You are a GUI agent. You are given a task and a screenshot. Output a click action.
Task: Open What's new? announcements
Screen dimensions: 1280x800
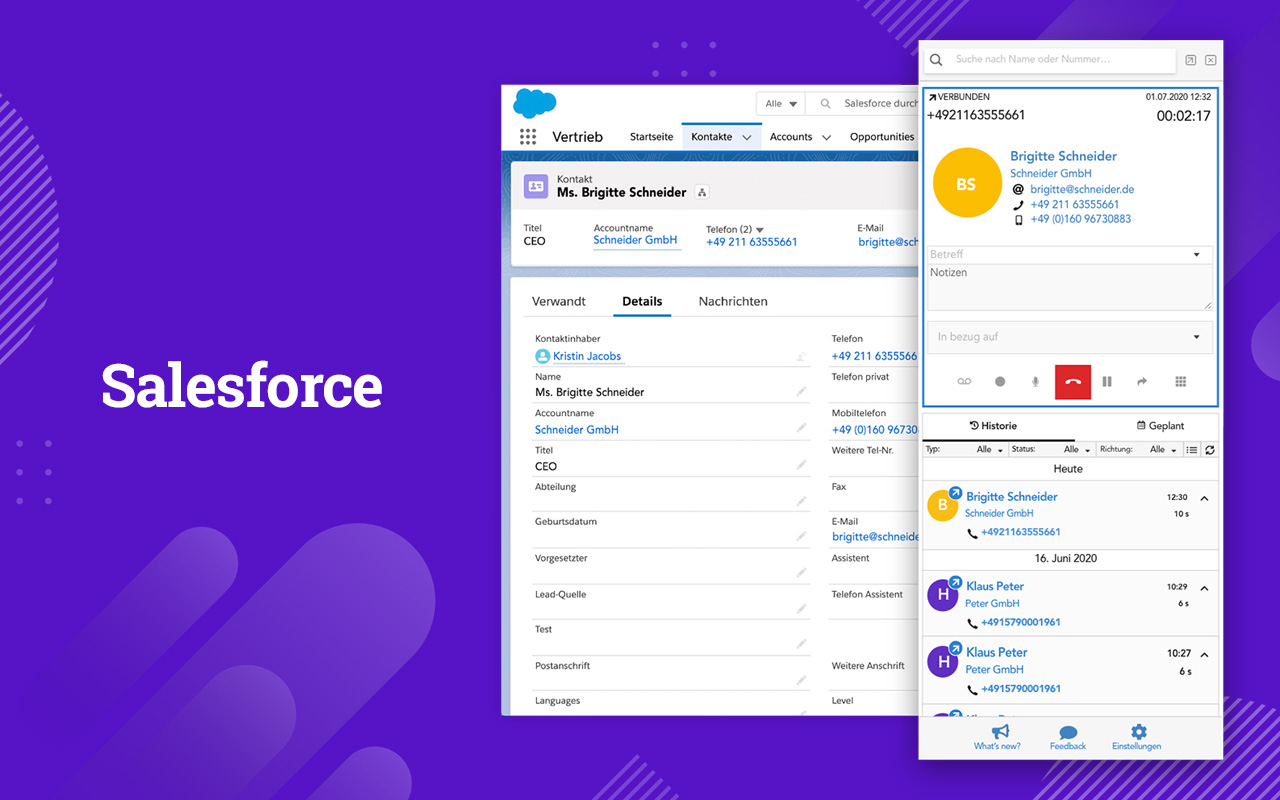click(x=997, y=738)
